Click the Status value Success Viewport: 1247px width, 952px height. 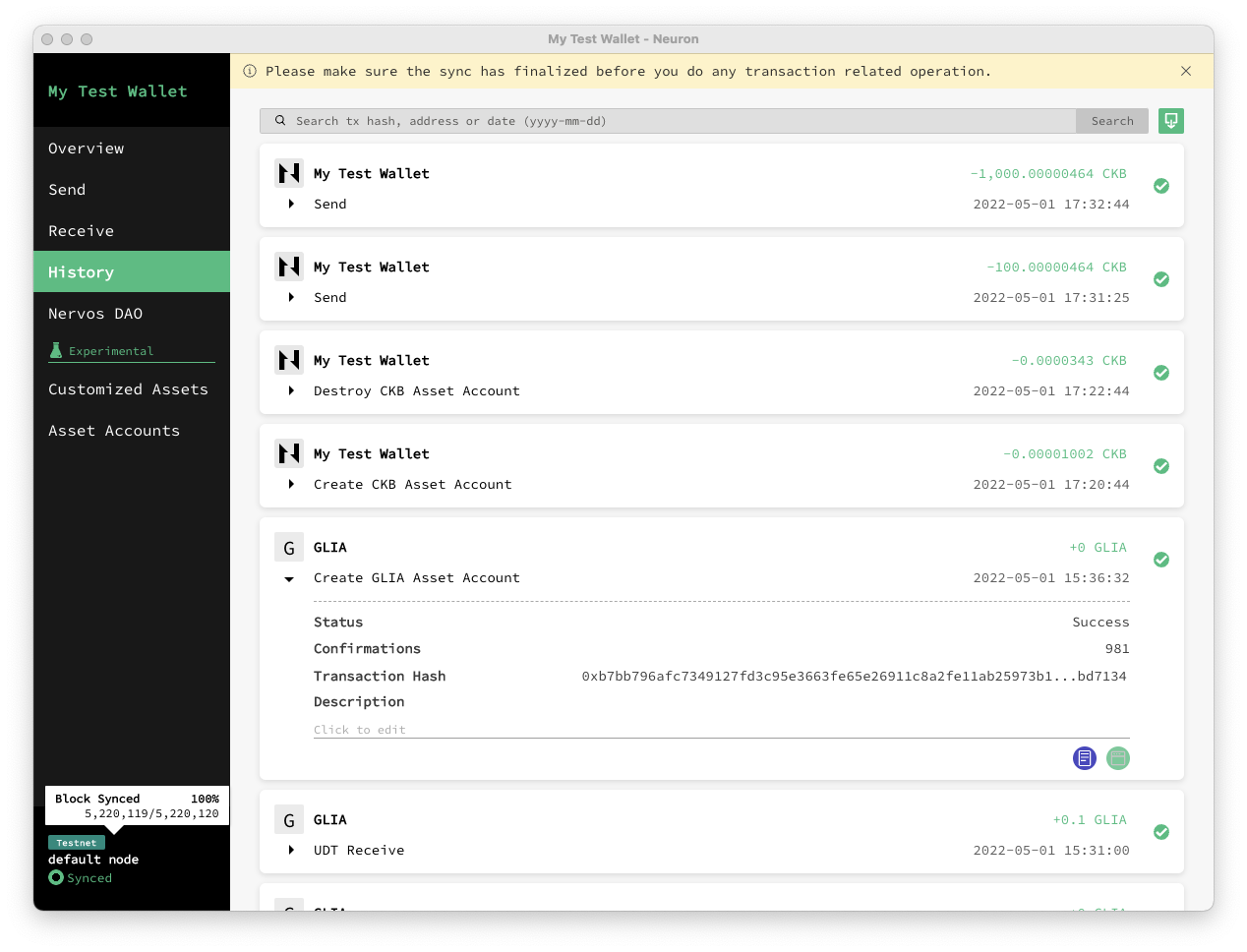point(1100,622)
